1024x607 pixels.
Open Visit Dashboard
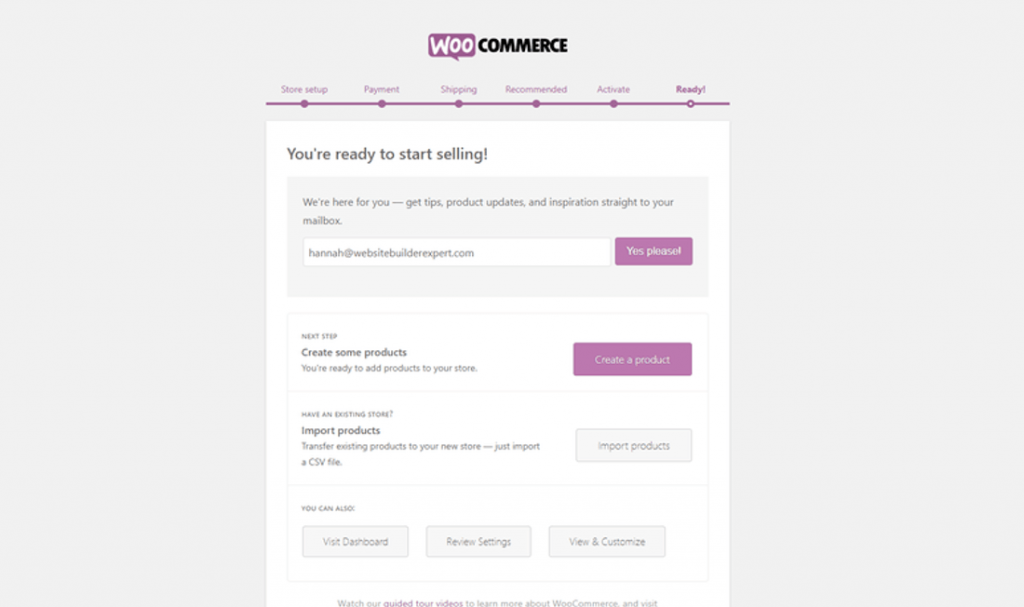click(x=355, y=541)
